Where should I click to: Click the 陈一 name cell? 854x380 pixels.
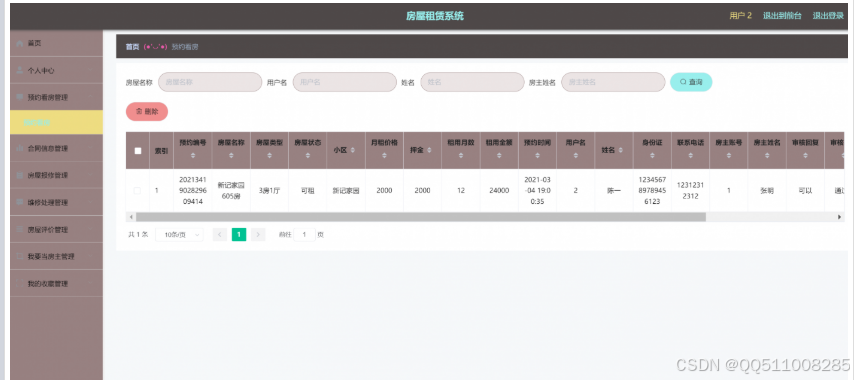click(x=614, y=191)
